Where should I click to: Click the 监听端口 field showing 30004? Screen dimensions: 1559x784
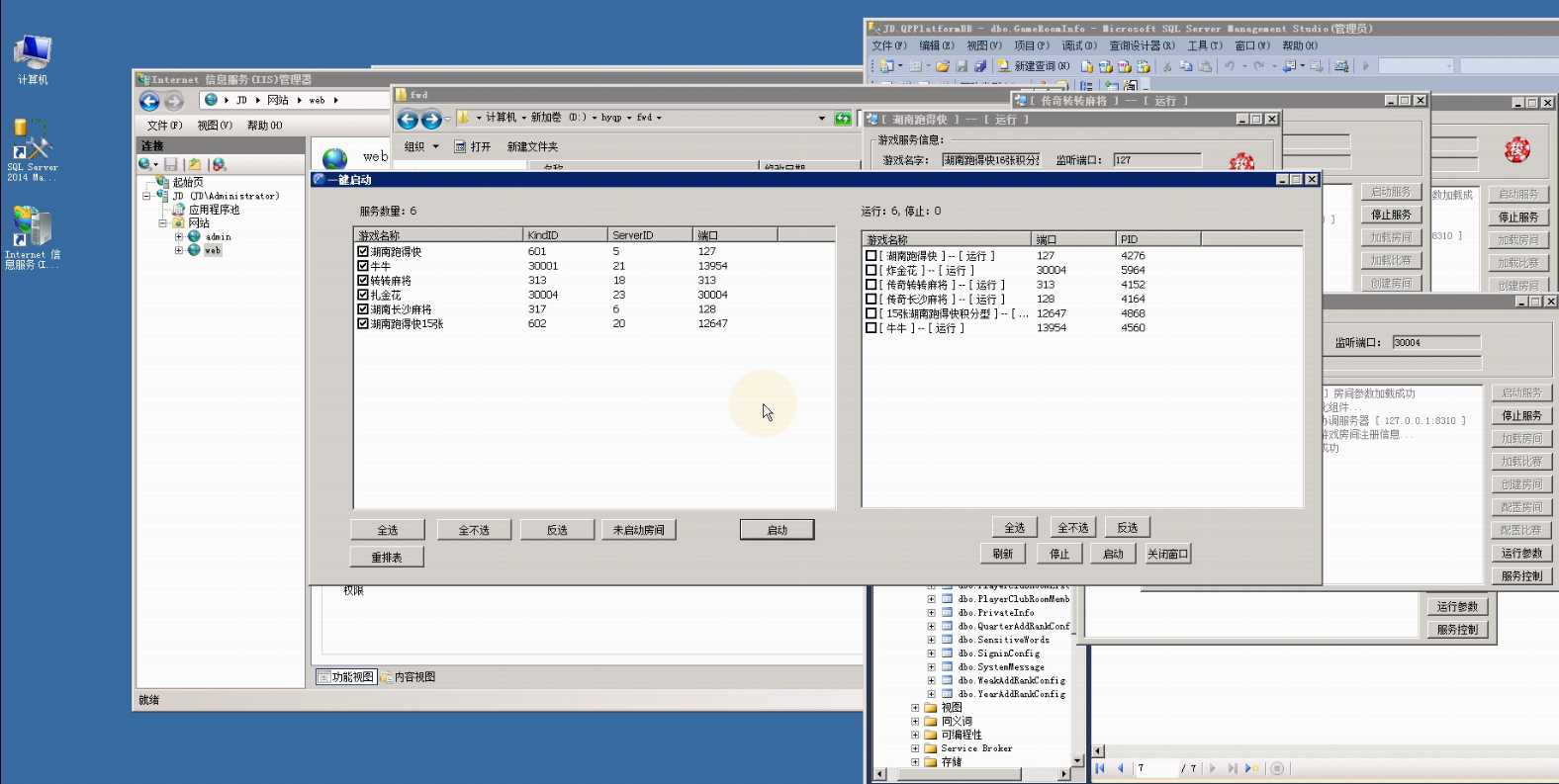[x=1436, y=342]
